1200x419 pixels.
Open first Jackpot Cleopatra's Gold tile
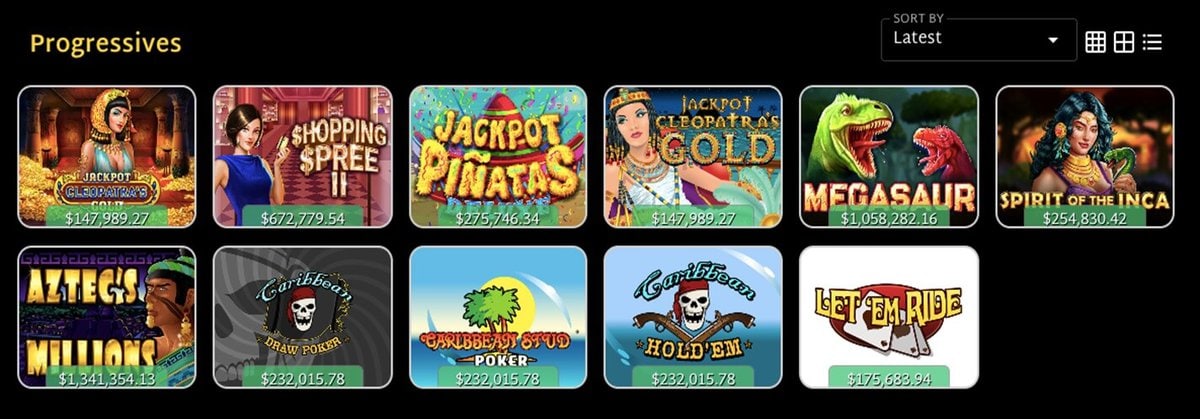[107, 157]
